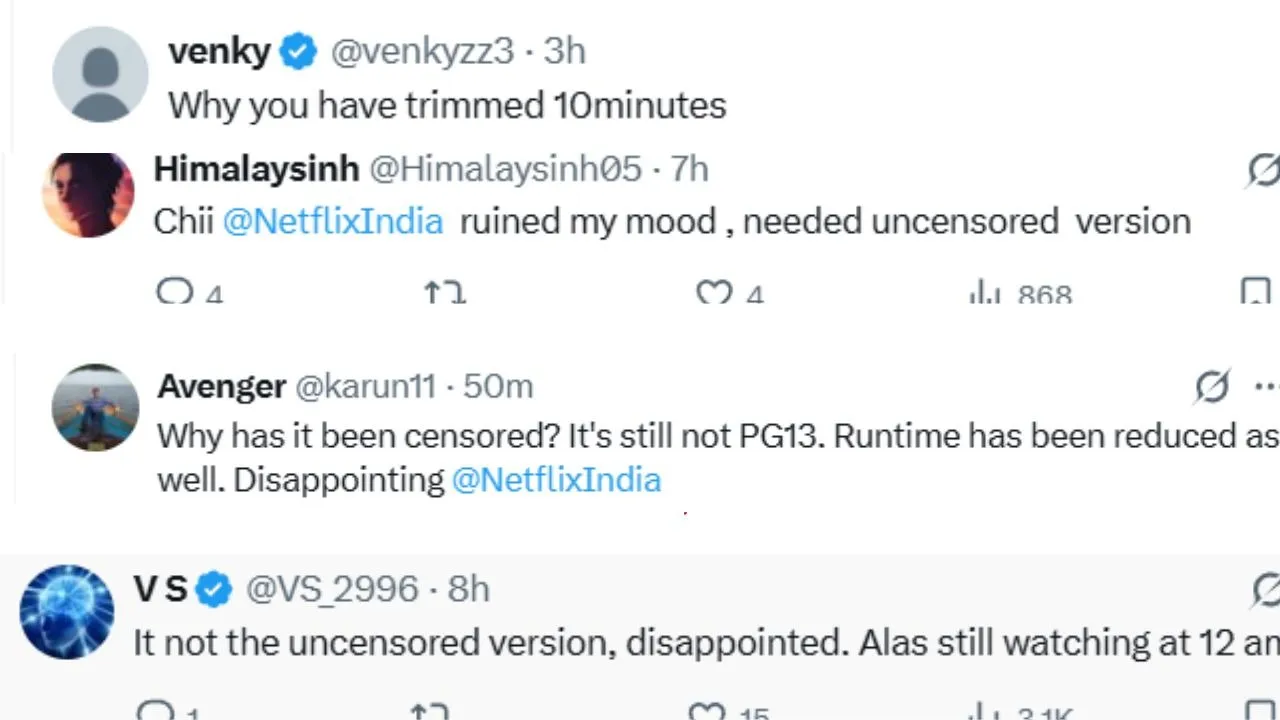Click Himalaysinh's profile picture
This screenshot has width=1280, height=720.
click(x=88, y=195)
